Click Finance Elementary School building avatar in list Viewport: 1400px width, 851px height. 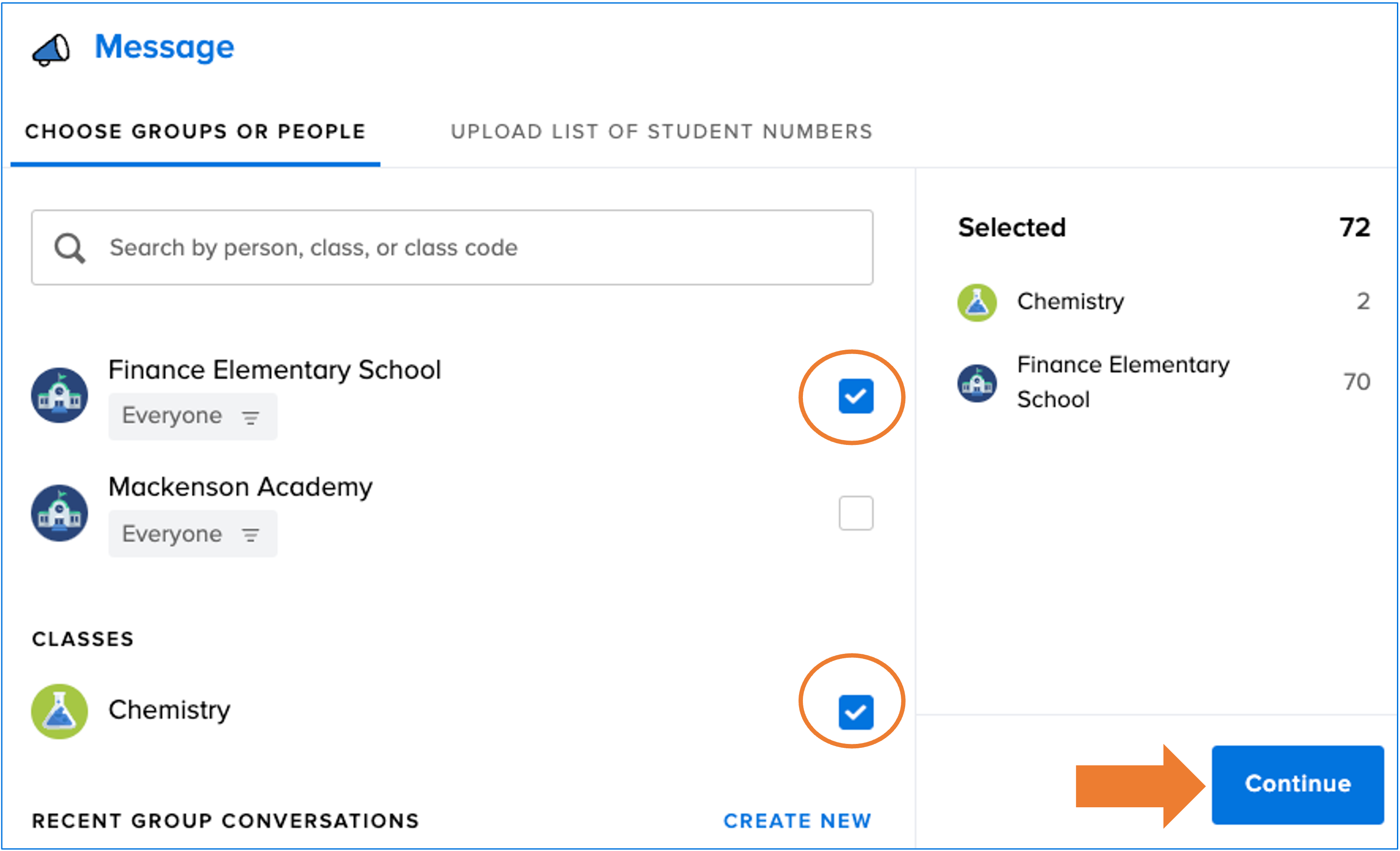coord(59,396)
